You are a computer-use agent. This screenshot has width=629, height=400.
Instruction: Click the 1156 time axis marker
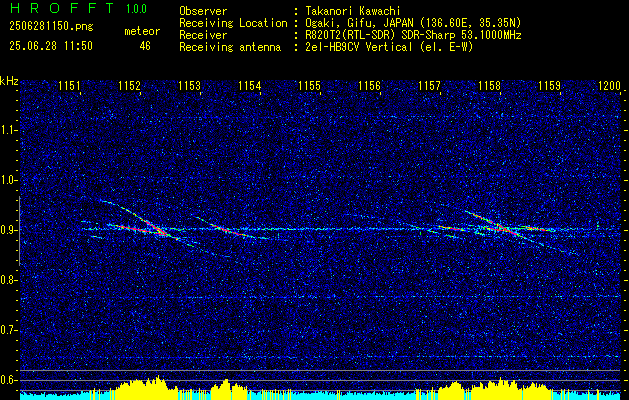point(369,86)
